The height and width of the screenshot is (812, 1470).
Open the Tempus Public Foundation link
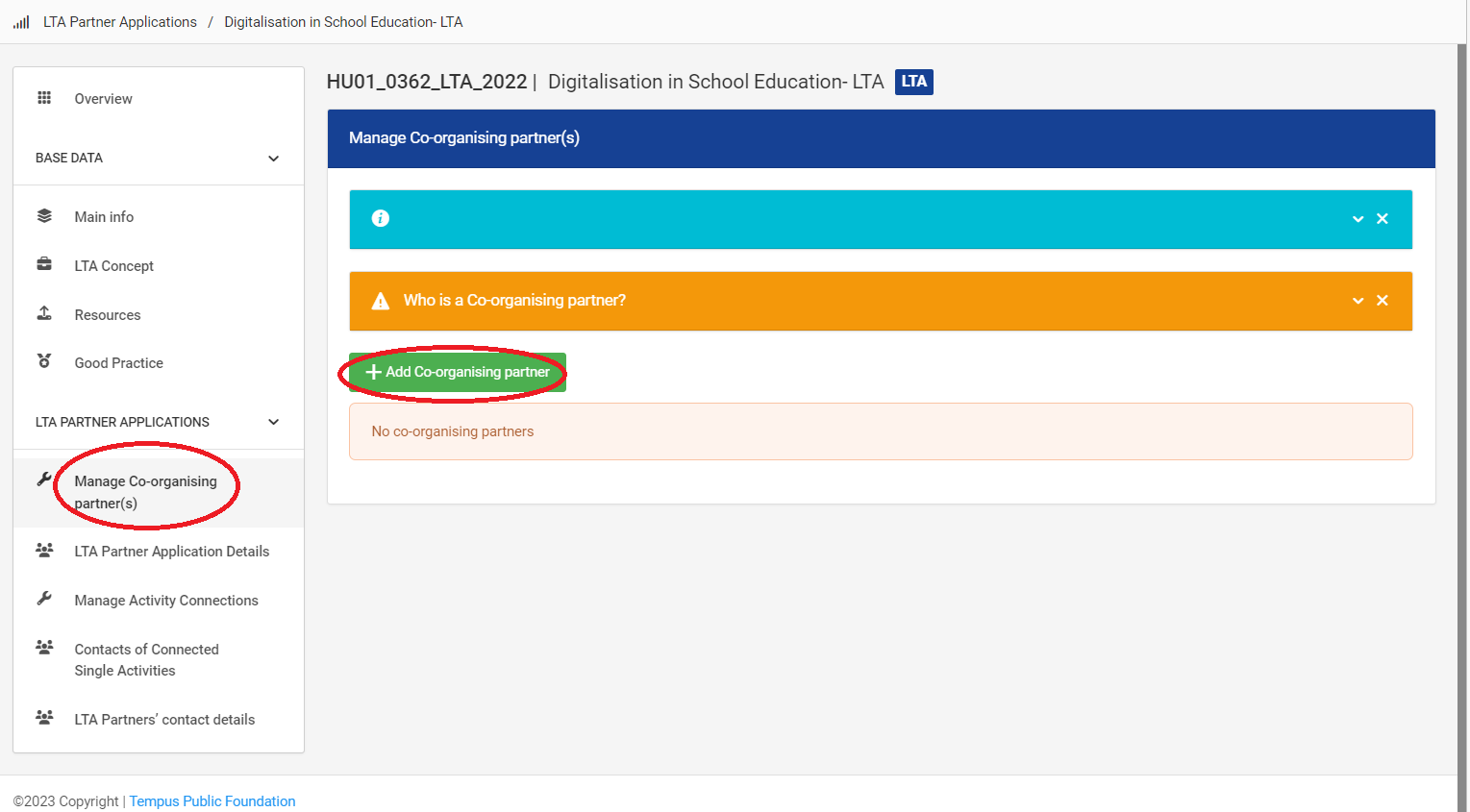[x=212, y=801]
